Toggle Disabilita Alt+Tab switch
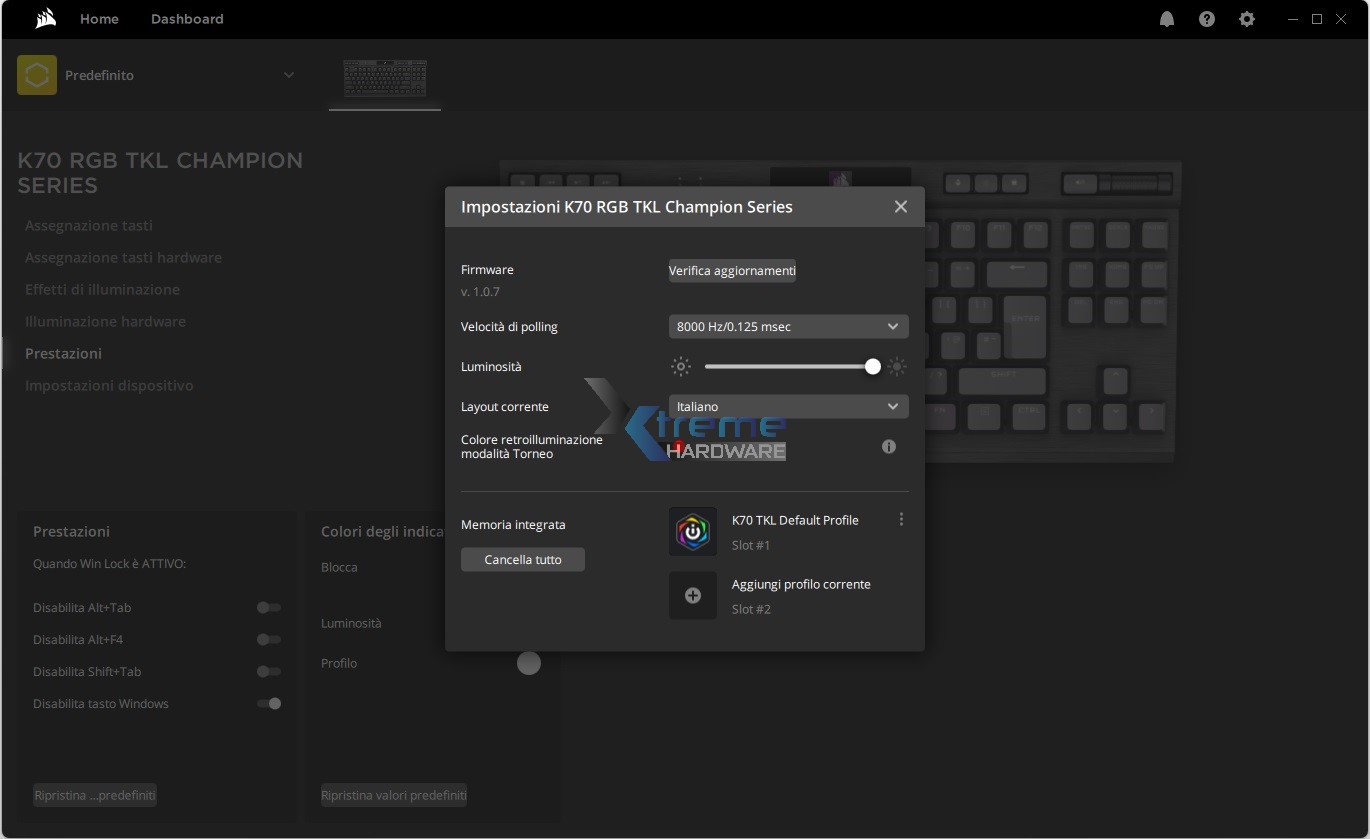The image size is (1370, 839). click(268, 608)
